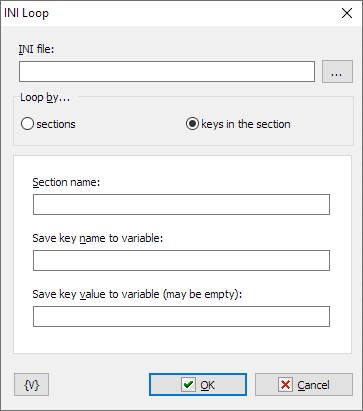Click the 'INI Loop' title bar text
363x411 pixels.
click(x=26, y=13)
